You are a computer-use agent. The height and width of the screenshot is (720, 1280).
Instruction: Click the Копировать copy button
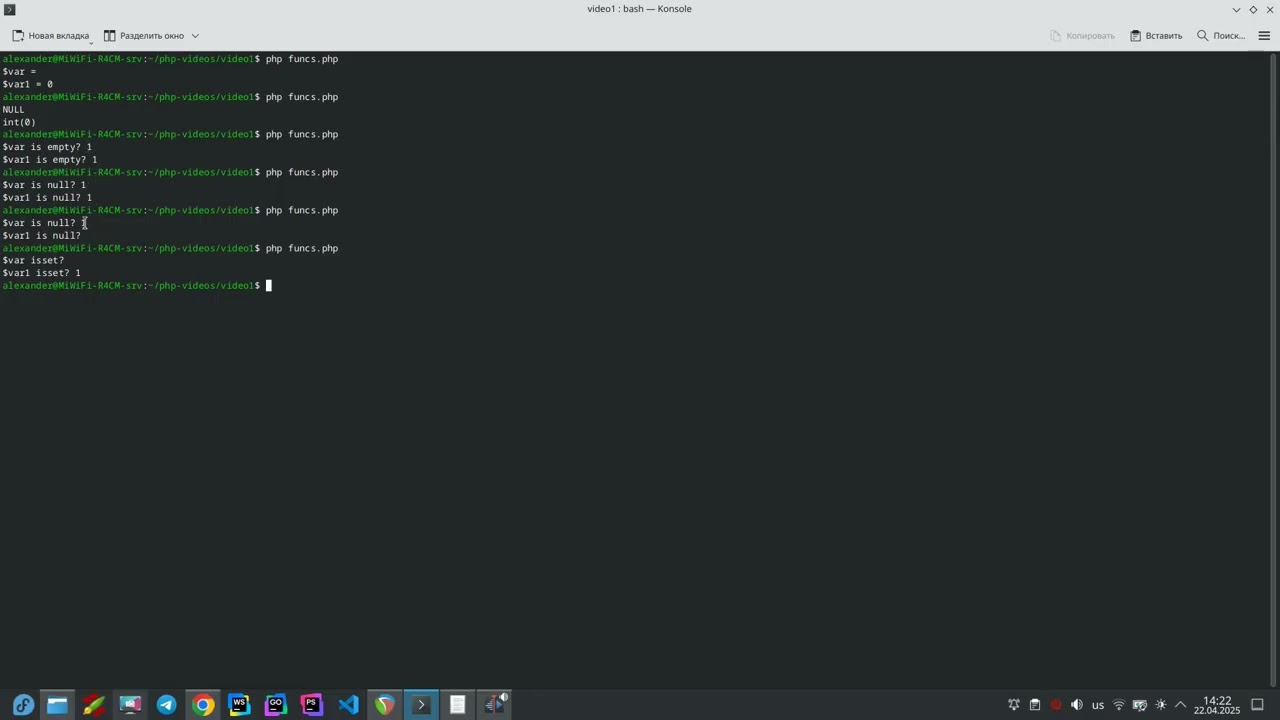1082,35
